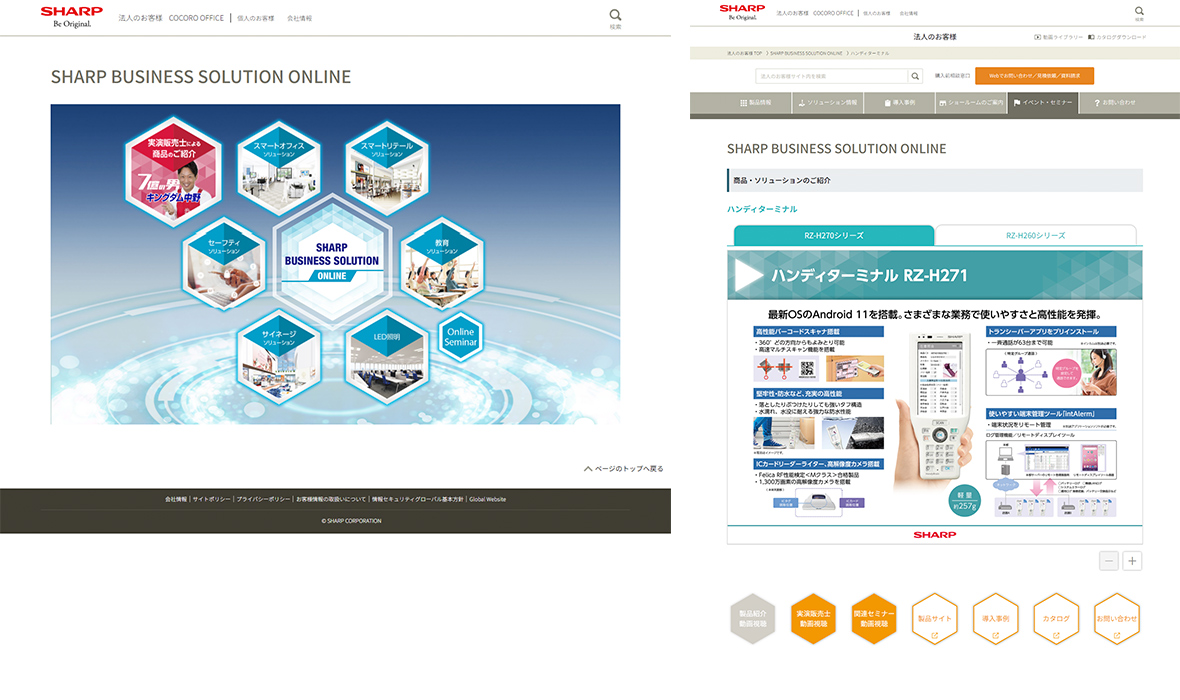Image resolution: width=1180 pixels, height=700 pixels.
Task: Select the RZ-H260シリーズ tab
Action: (1036, 236)
